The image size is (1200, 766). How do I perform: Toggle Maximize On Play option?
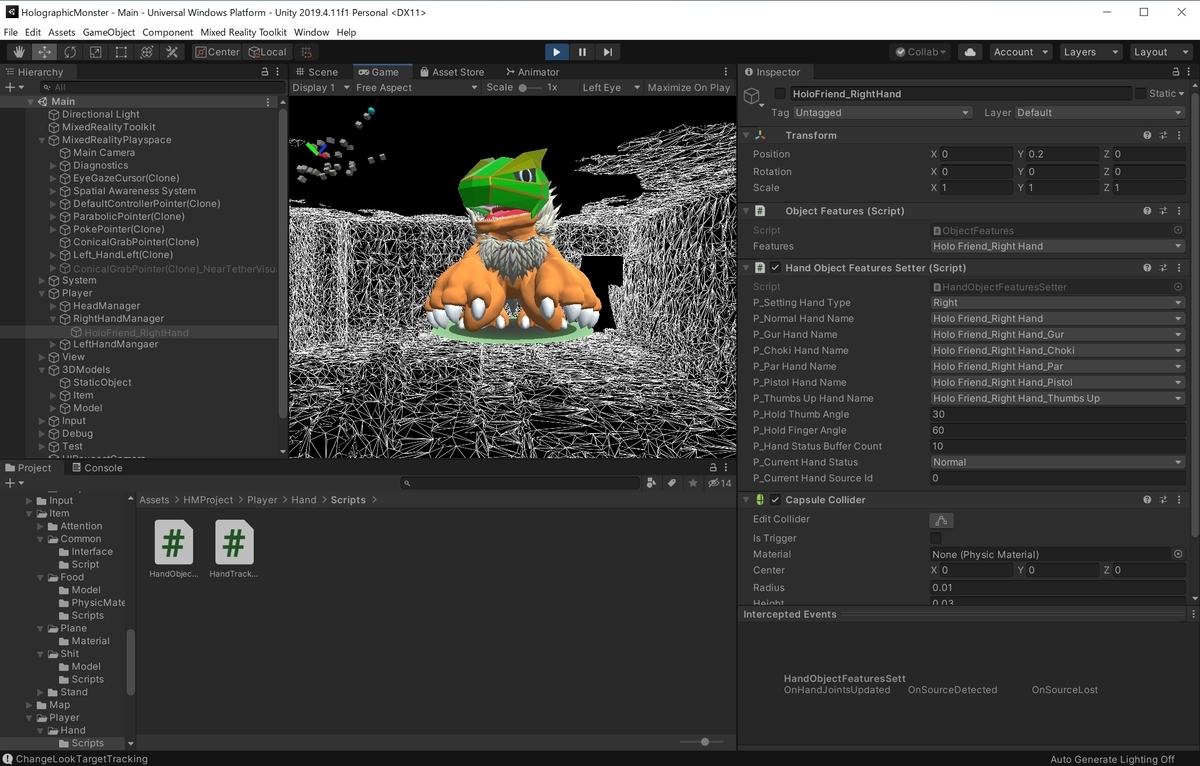pyautogui.click(x=688, y=87)
